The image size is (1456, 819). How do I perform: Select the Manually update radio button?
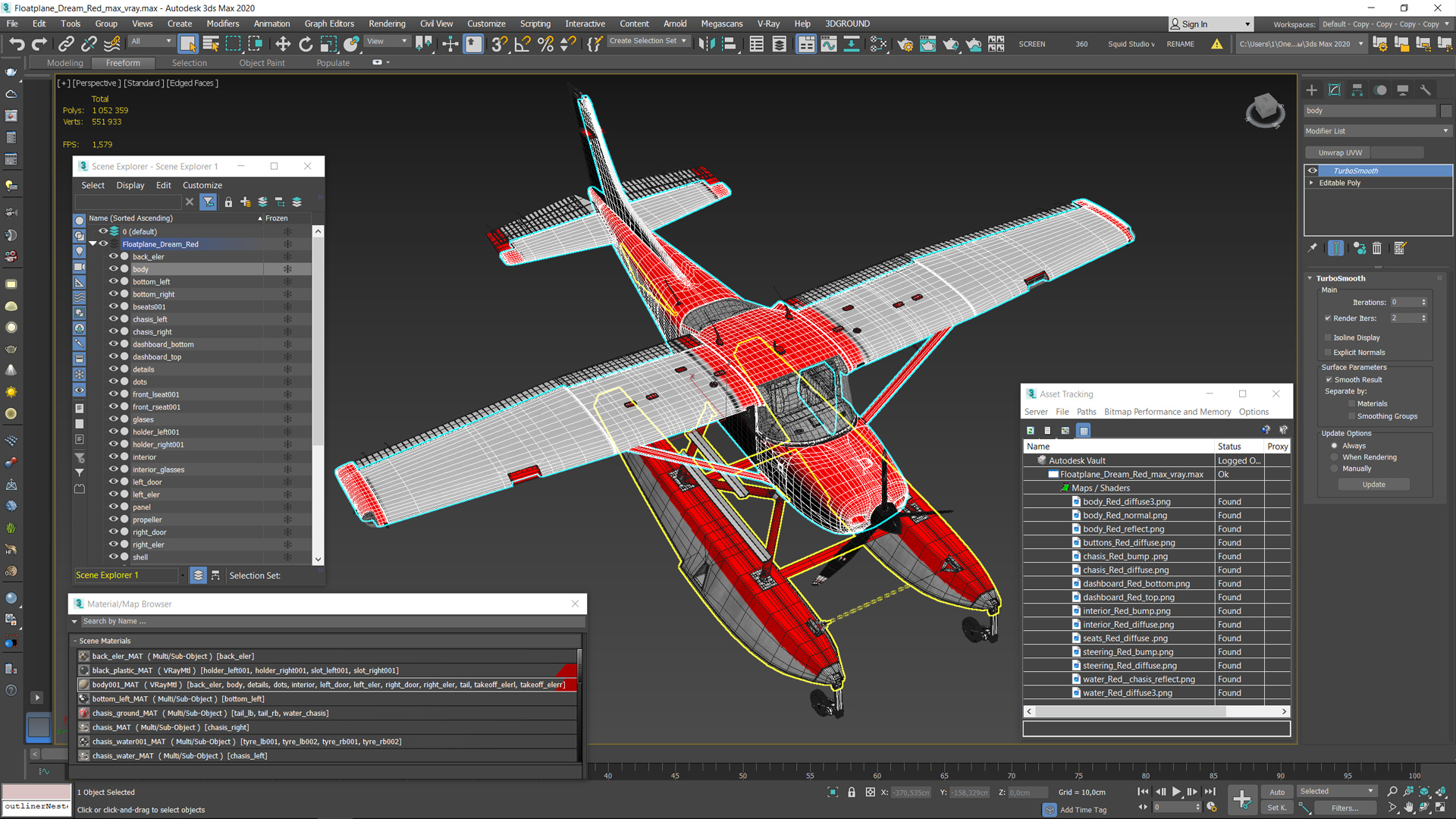1335,469
